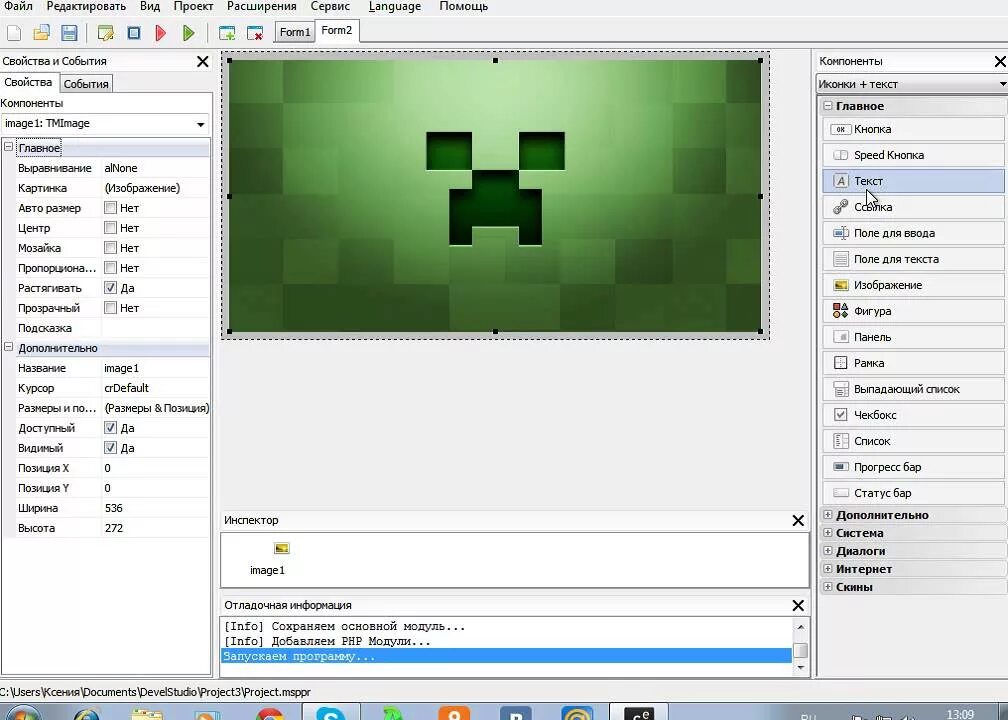The width and height of the screenshot is (1008, 720).
Task: Select the Рамка frame component
Action: coord(913,363)
